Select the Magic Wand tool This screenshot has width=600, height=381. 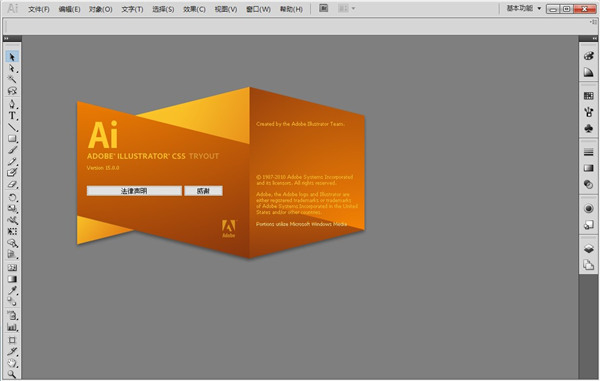pos(12,79)
